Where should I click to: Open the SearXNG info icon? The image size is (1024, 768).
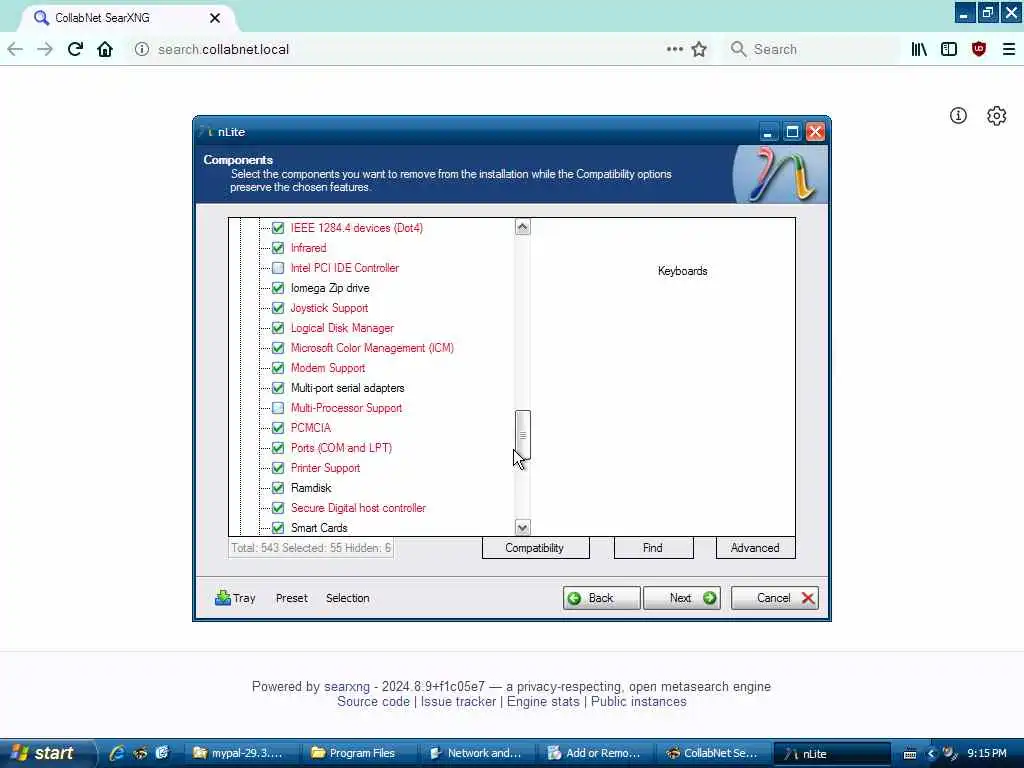coord(958,116)
